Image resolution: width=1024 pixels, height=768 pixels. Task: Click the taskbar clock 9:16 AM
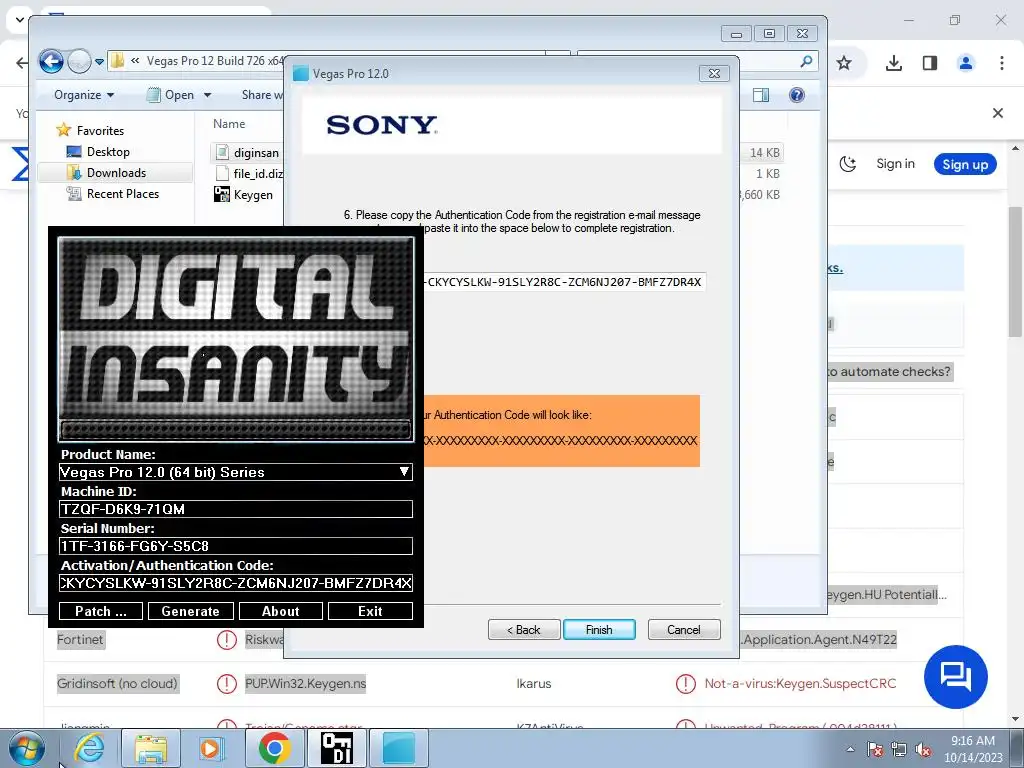973,749
